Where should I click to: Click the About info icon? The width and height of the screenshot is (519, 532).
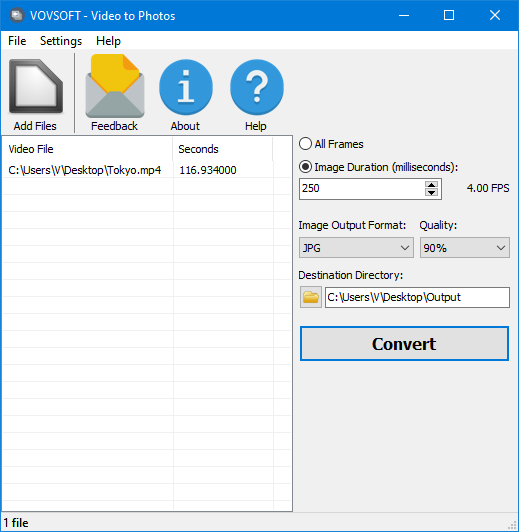[x=186, y=87]
